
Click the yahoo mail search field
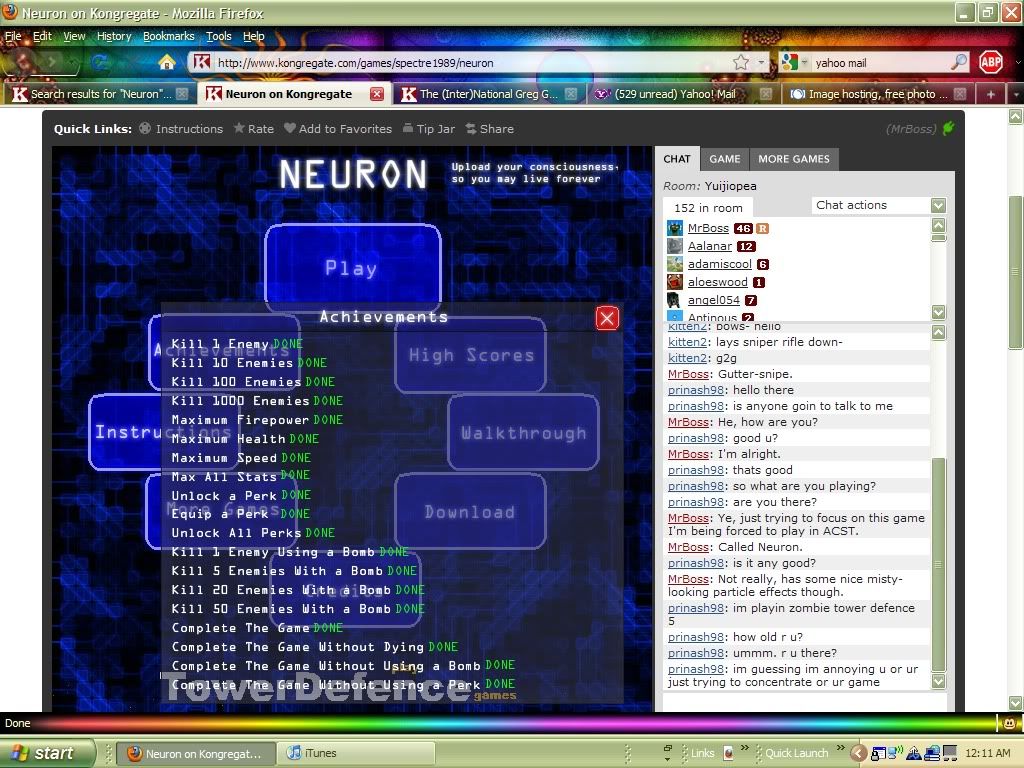(878, 63)
